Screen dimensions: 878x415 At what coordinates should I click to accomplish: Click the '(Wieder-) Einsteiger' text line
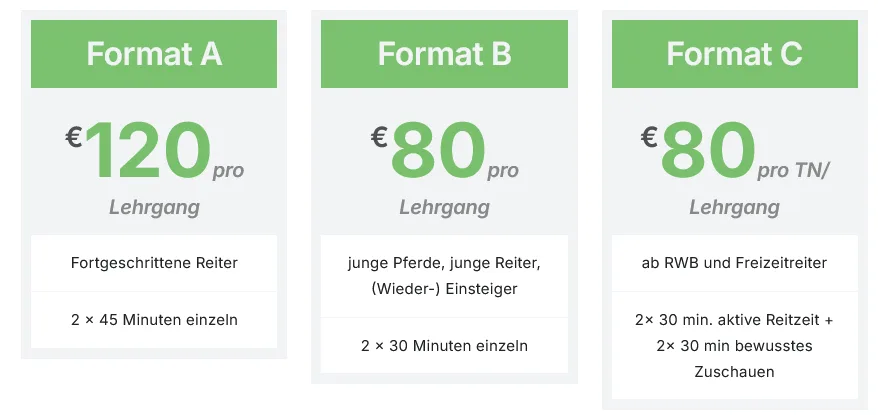tap(444, 290)
